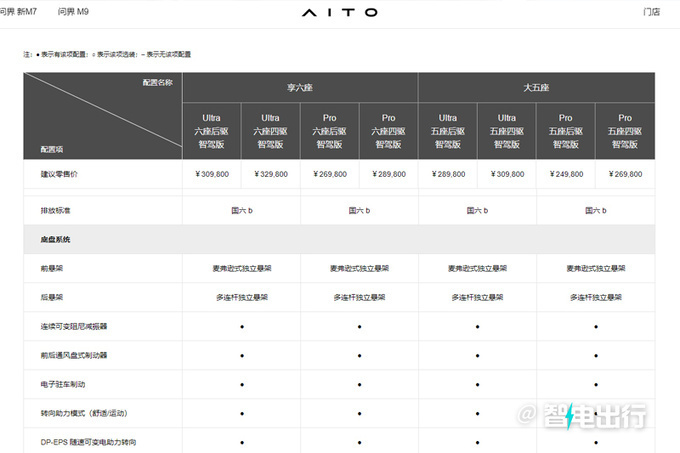The width and height of the screenshot is (680, 453).
Task: Click the Ultra 五座后驱 智驾版 column header
Action: coord(448,131)
